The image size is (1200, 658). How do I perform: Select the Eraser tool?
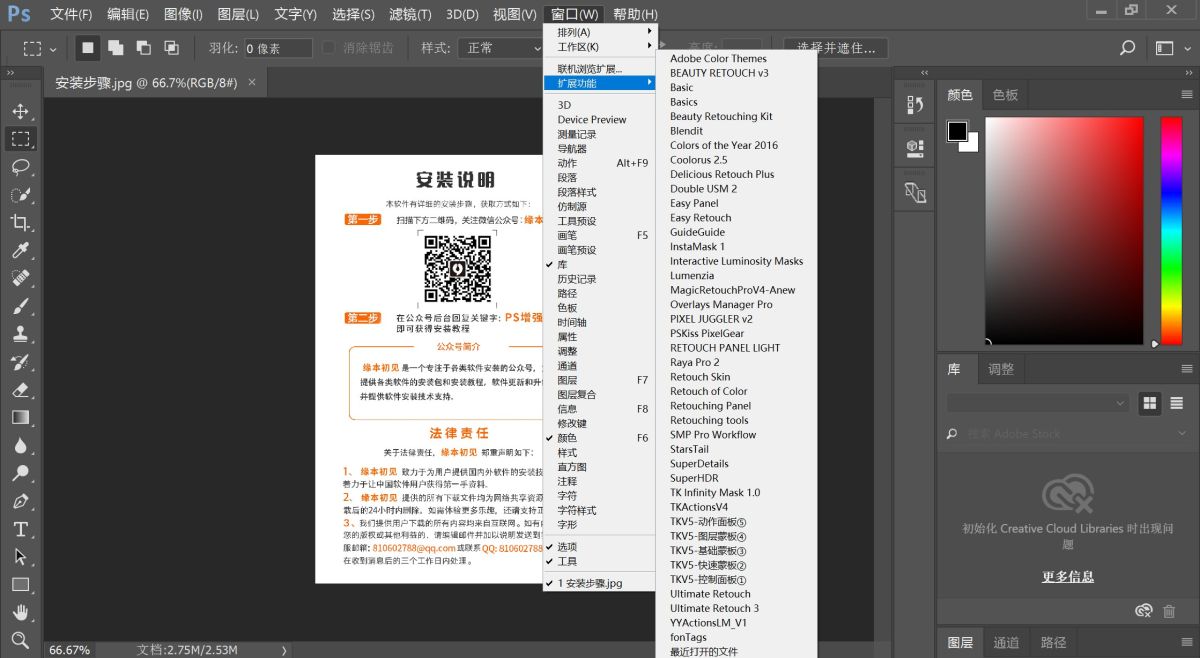(x=20, y=390)
